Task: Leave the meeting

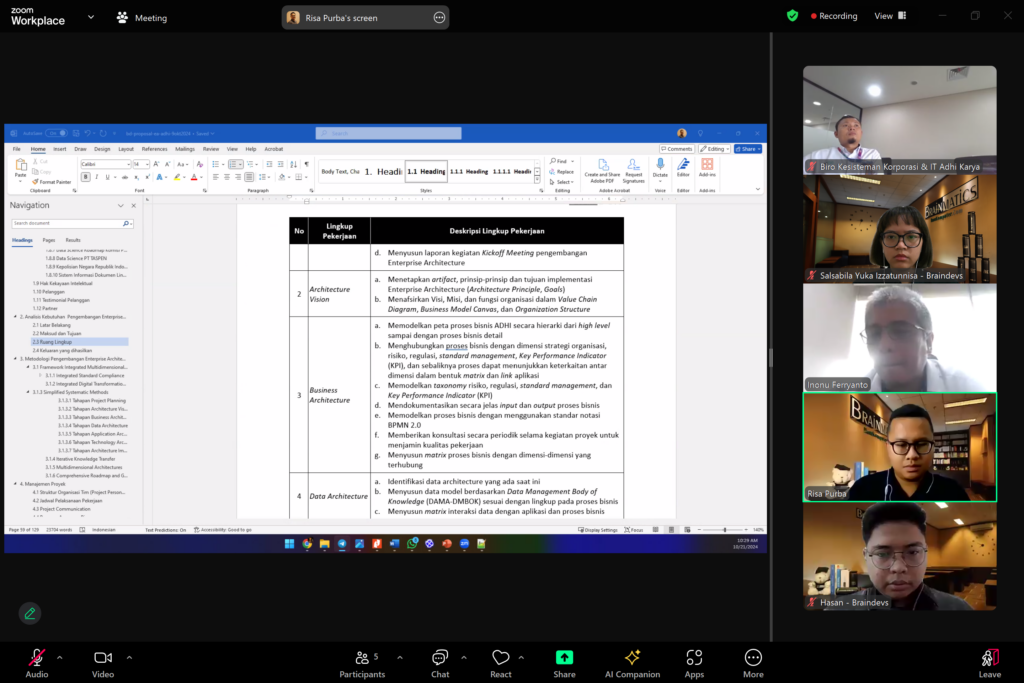Action: (x=989, y=662)
